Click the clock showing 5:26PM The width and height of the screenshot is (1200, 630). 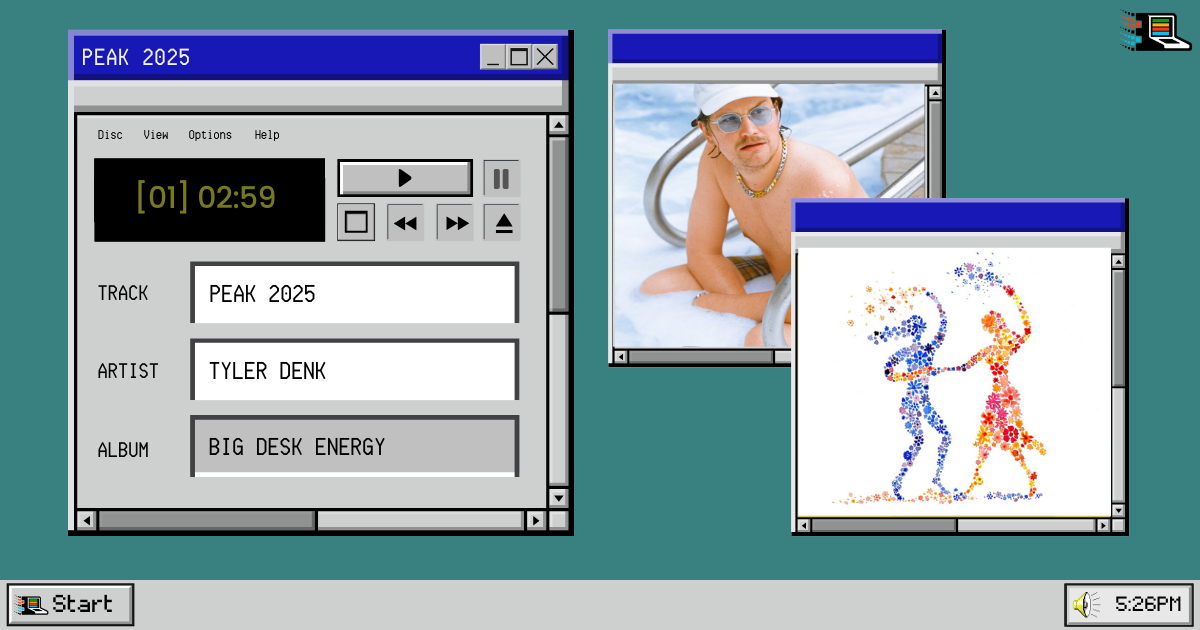point(1148,604)
